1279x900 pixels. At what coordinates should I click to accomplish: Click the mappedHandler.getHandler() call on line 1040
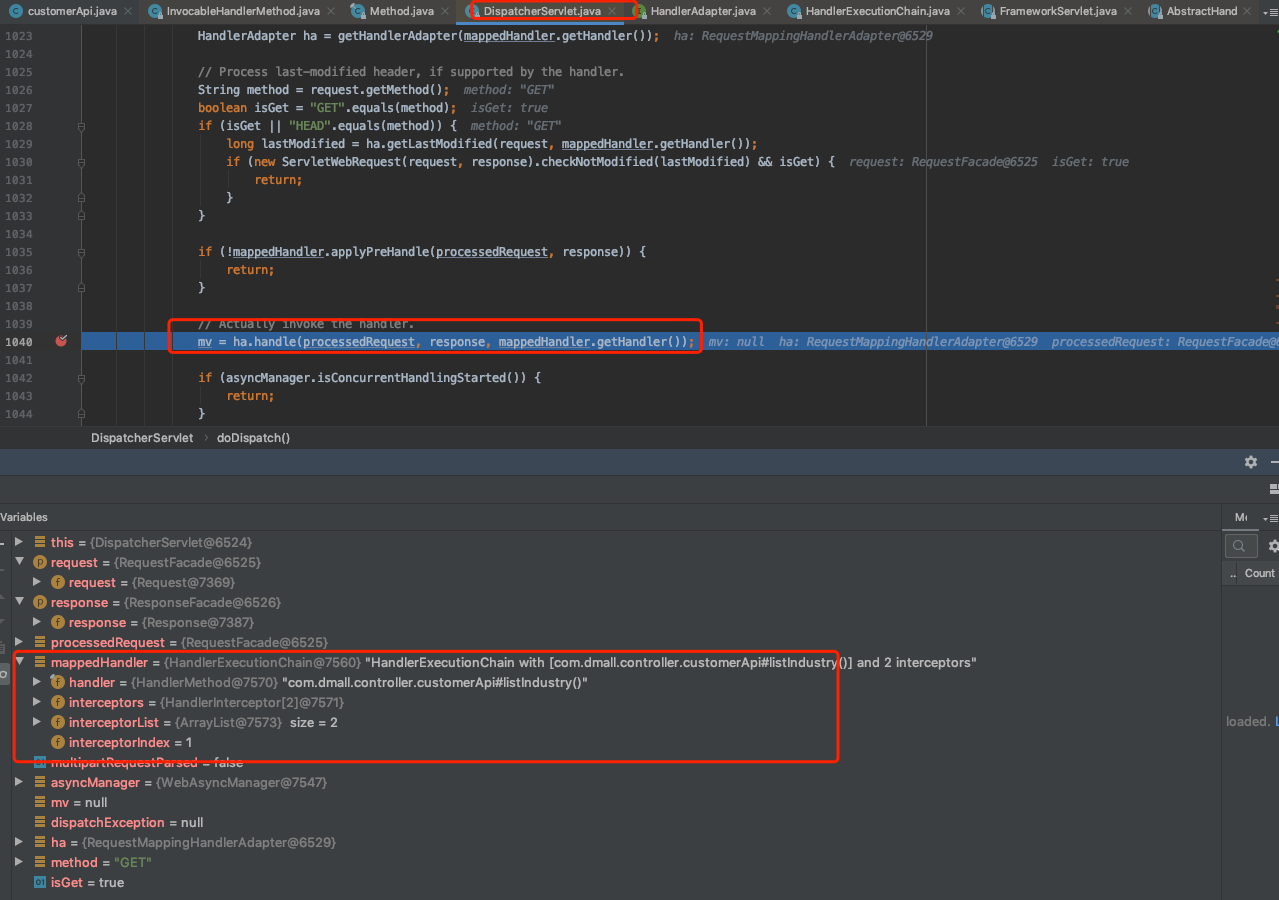(x=593, y=342)
